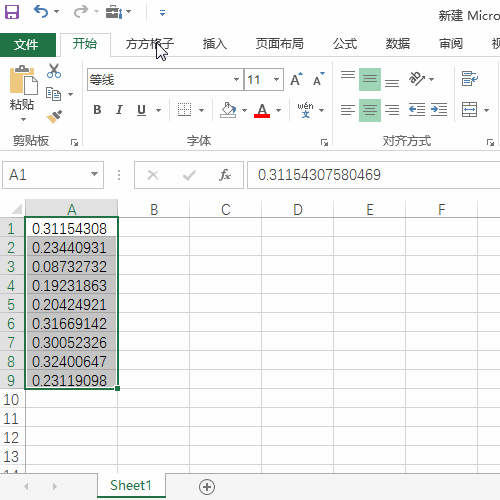Select the Format Painter brush icon
The image size is (500, 500).
coord(54,116)
